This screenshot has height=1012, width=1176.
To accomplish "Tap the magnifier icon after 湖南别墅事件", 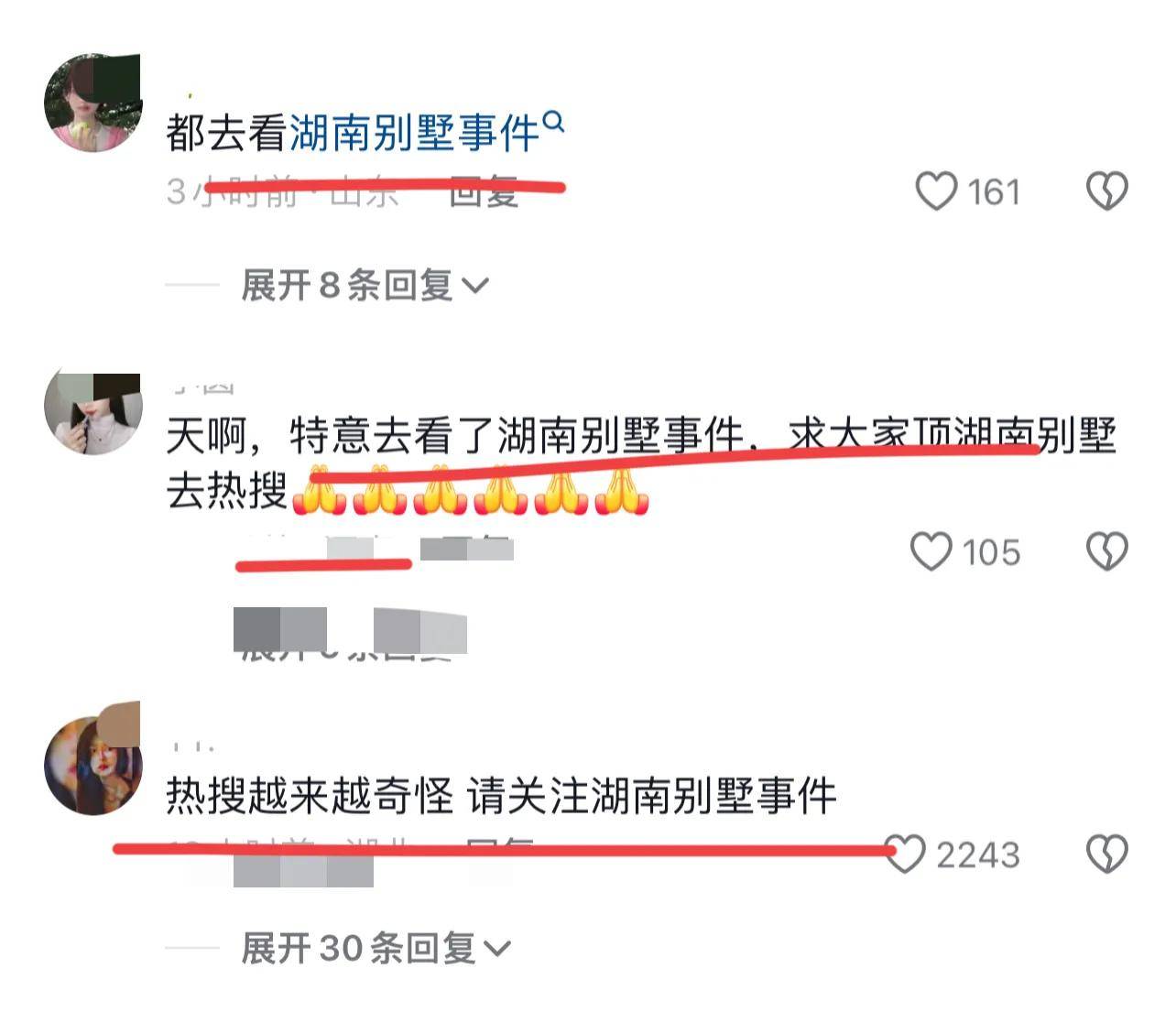I will click(554, 121).
